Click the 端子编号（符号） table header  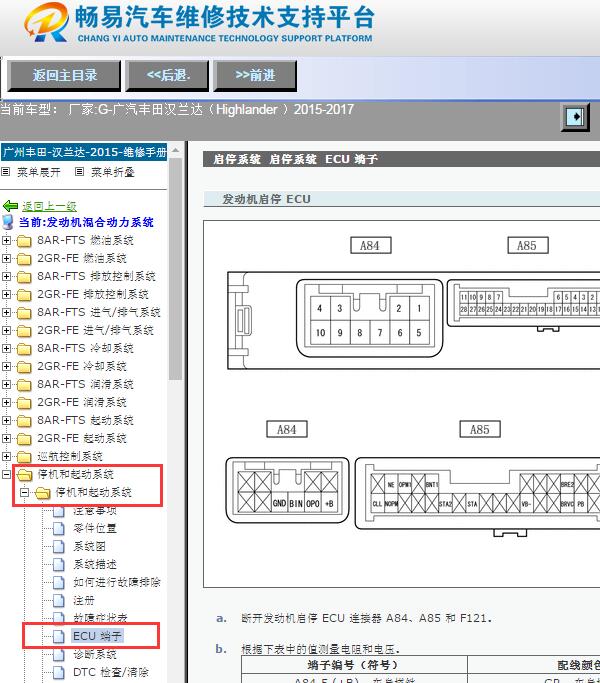tap(353, 666)
